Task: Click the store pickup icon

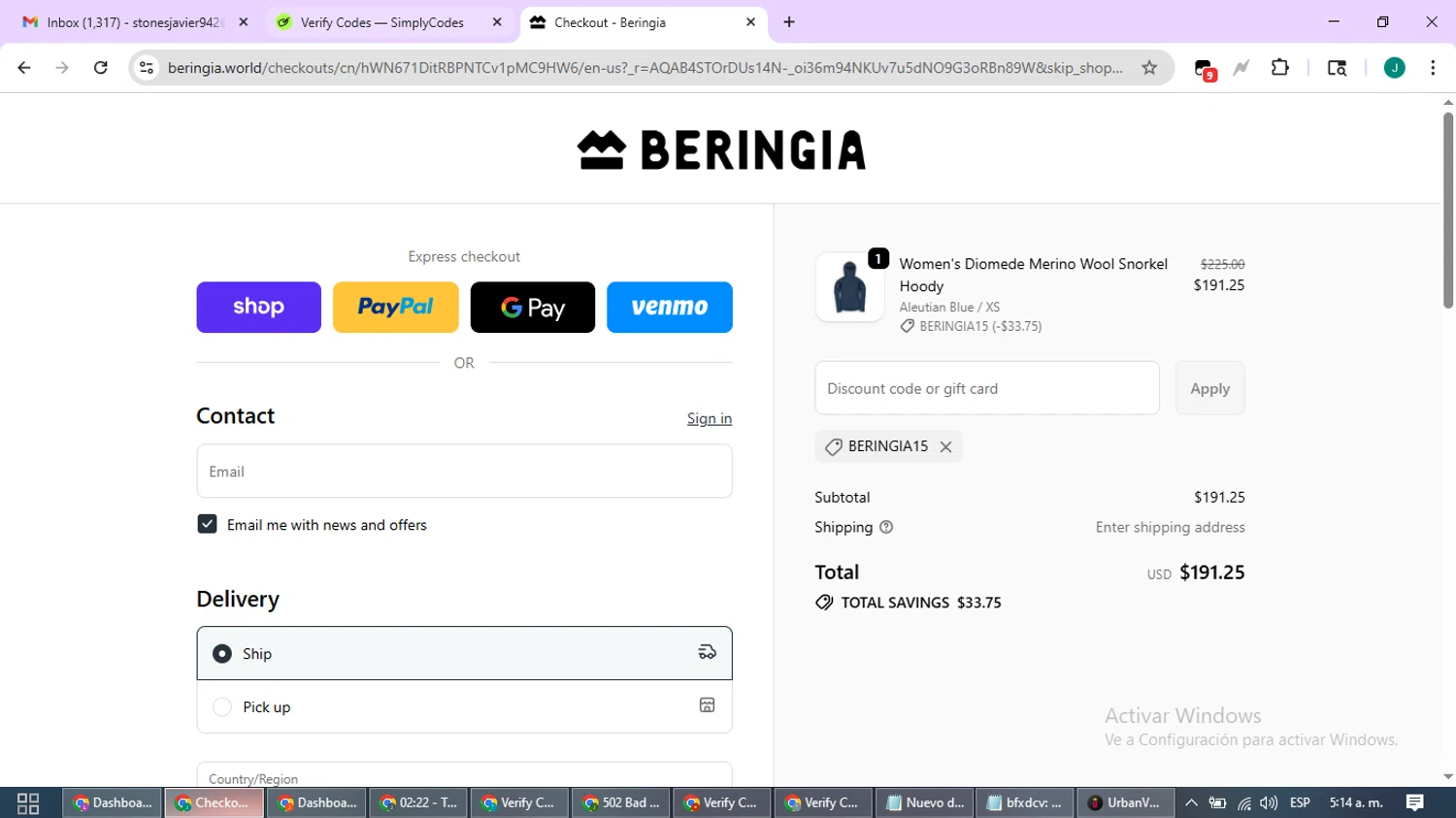Action: point(708,705)
